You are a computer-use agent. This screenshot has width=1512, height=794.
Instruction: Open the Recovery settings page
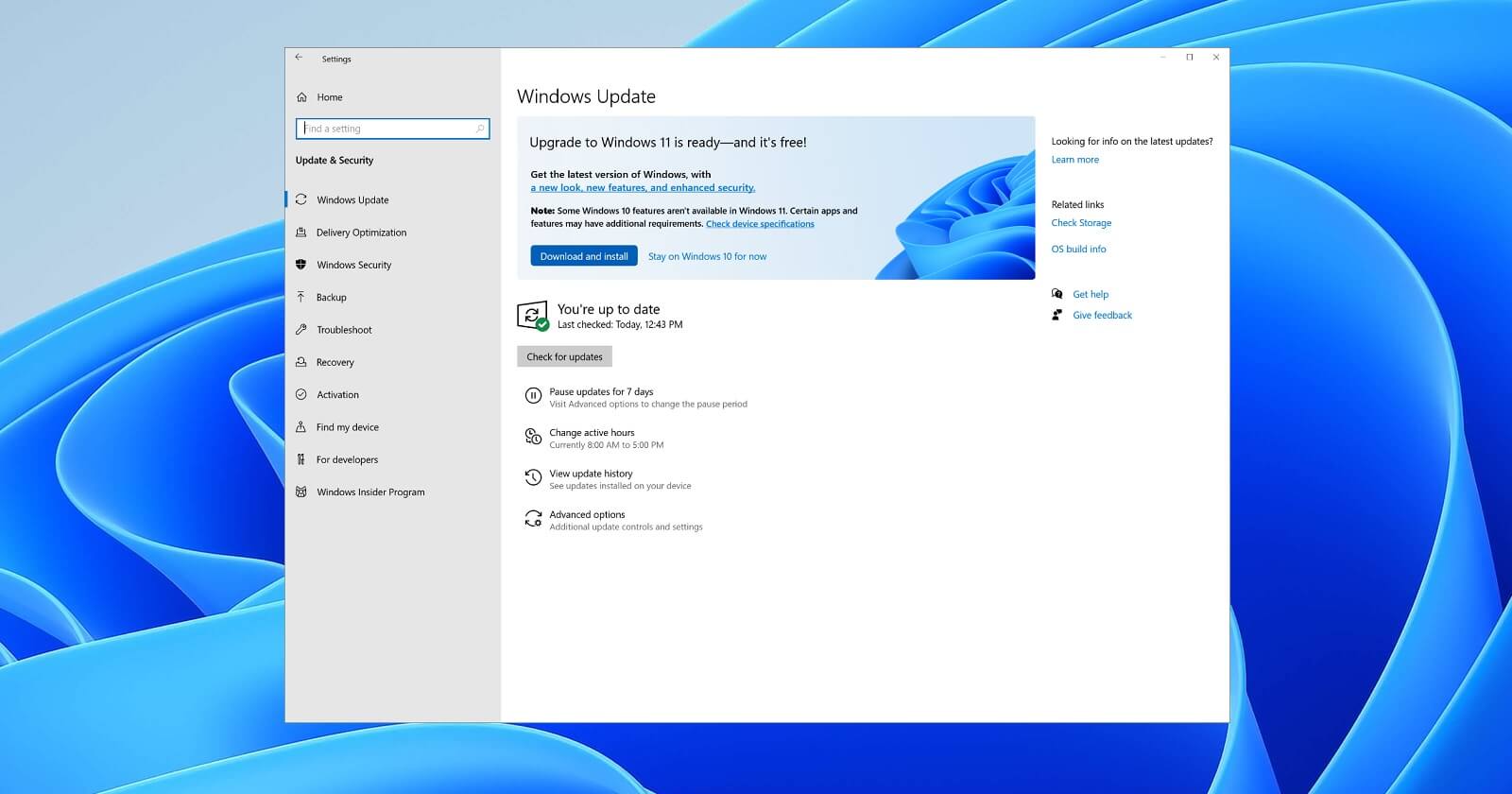click(335, 362)
